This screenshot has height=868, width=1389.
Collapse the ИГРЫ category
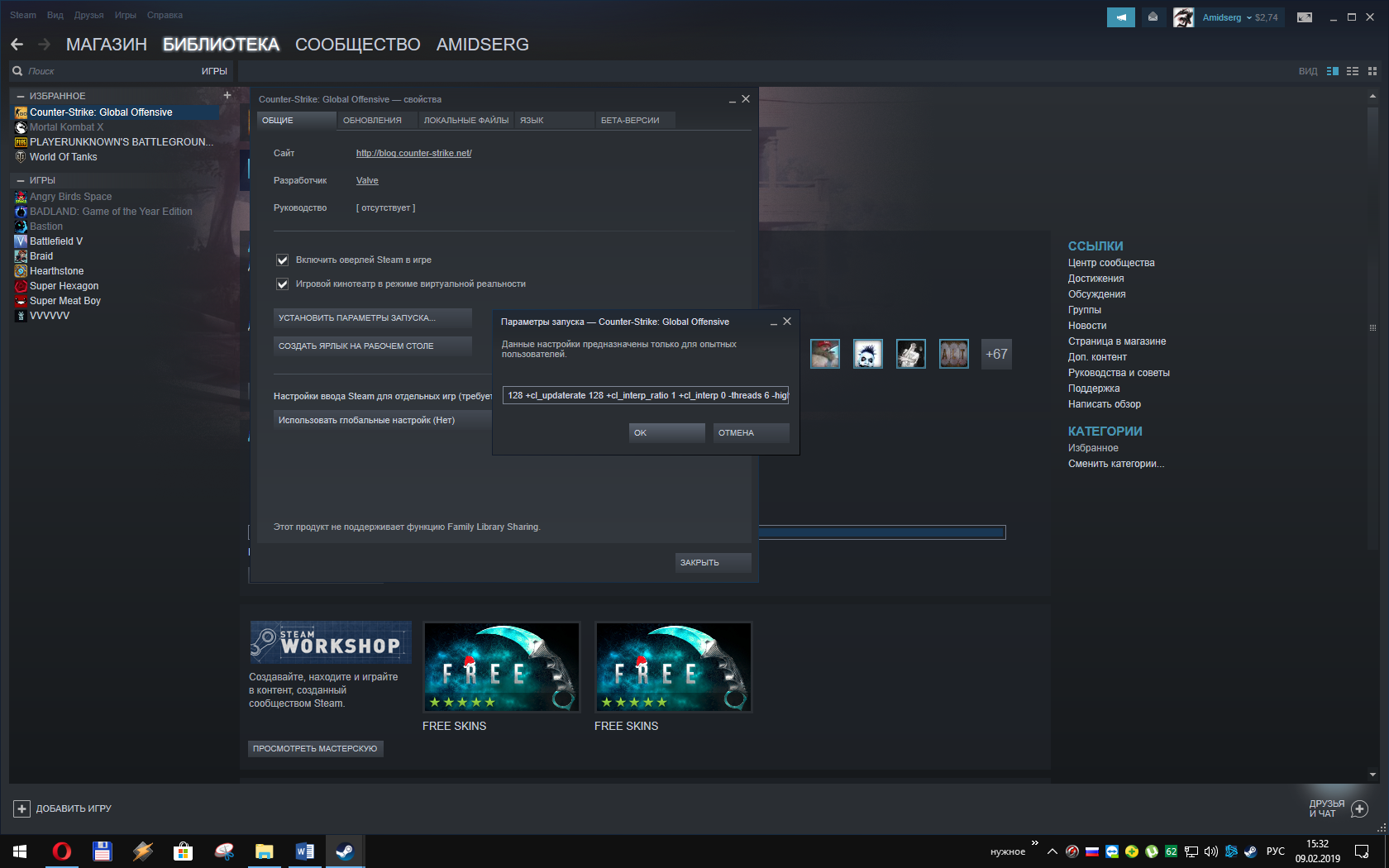[x=21, y=180]
